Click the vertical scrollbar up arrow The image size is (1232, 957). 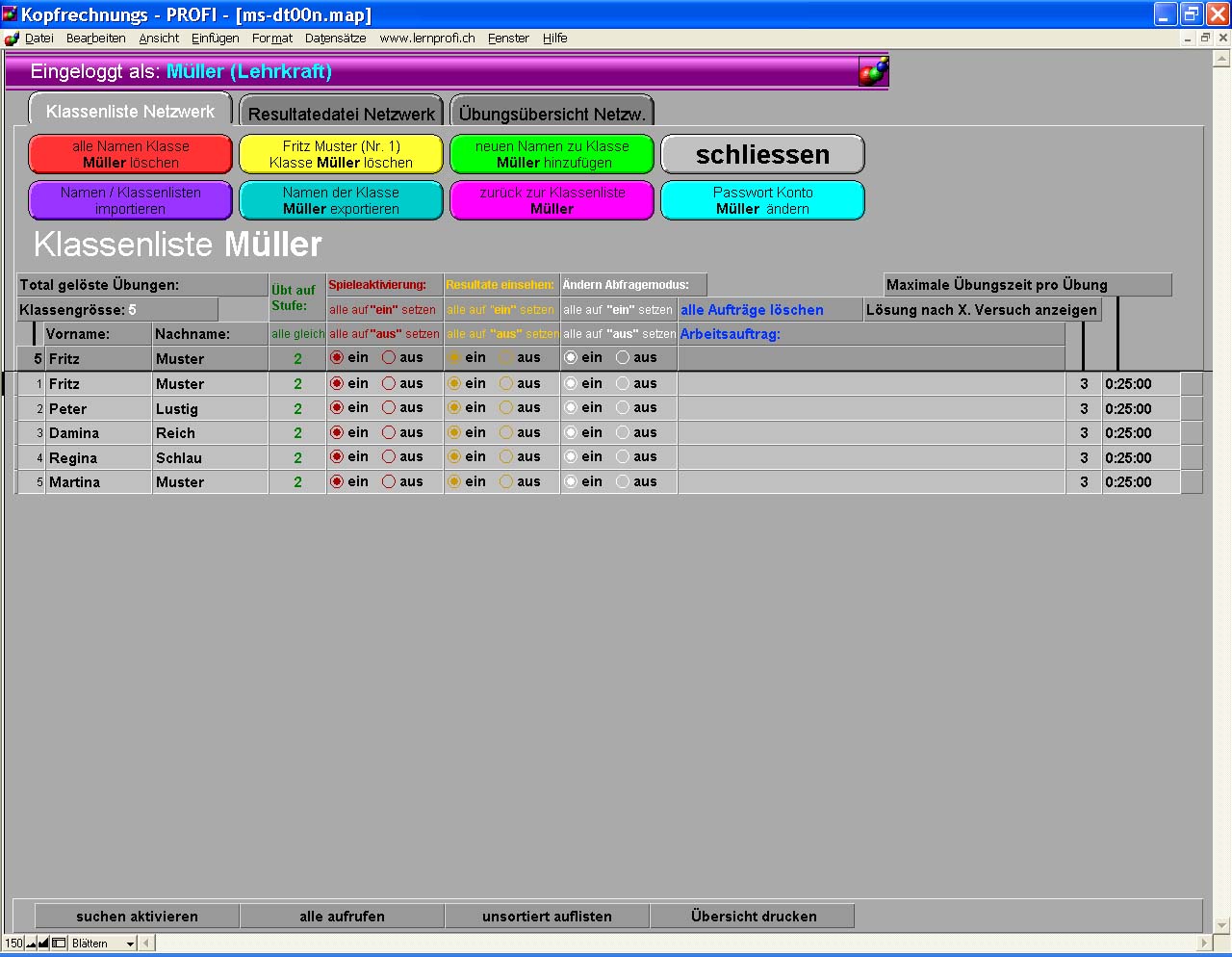point(1221,59)
